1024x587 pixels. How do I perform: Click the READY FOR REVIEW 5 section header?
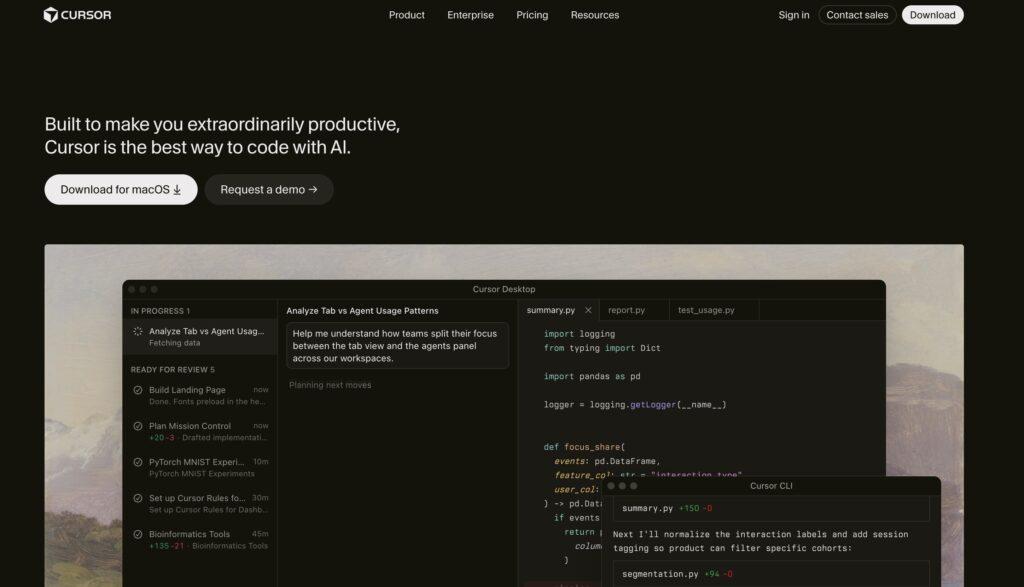coord(172,370)
